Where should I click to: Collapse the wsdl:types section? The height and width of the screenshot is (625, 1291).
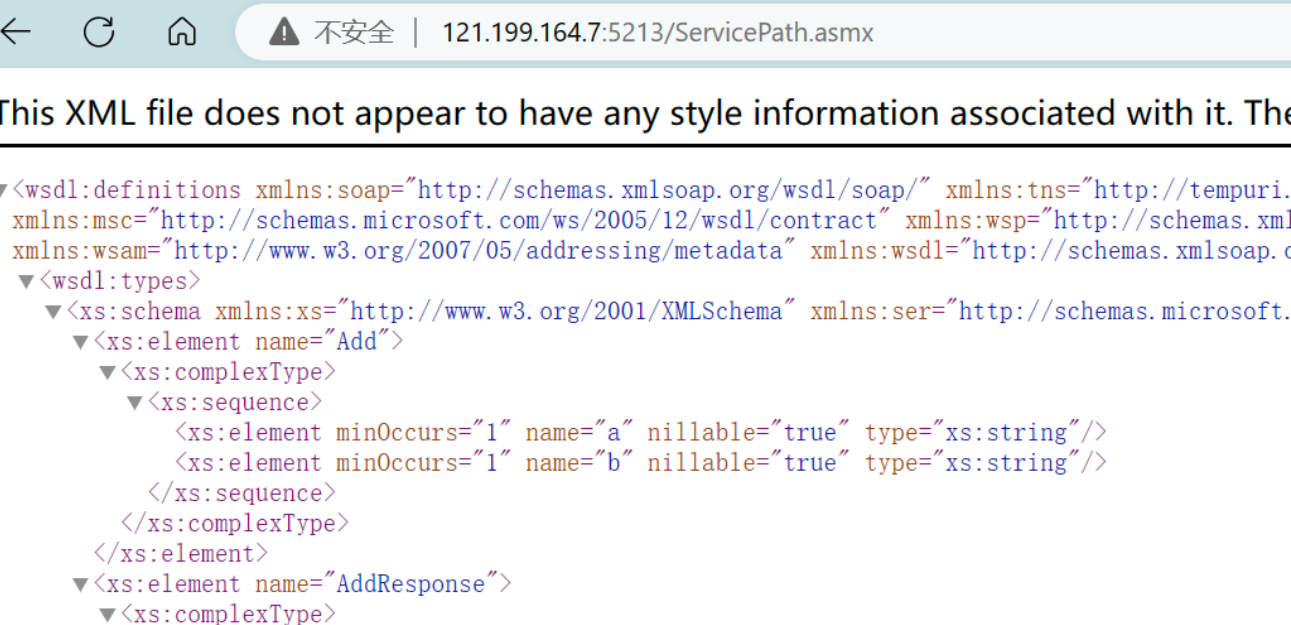click(x=26, y=281)
